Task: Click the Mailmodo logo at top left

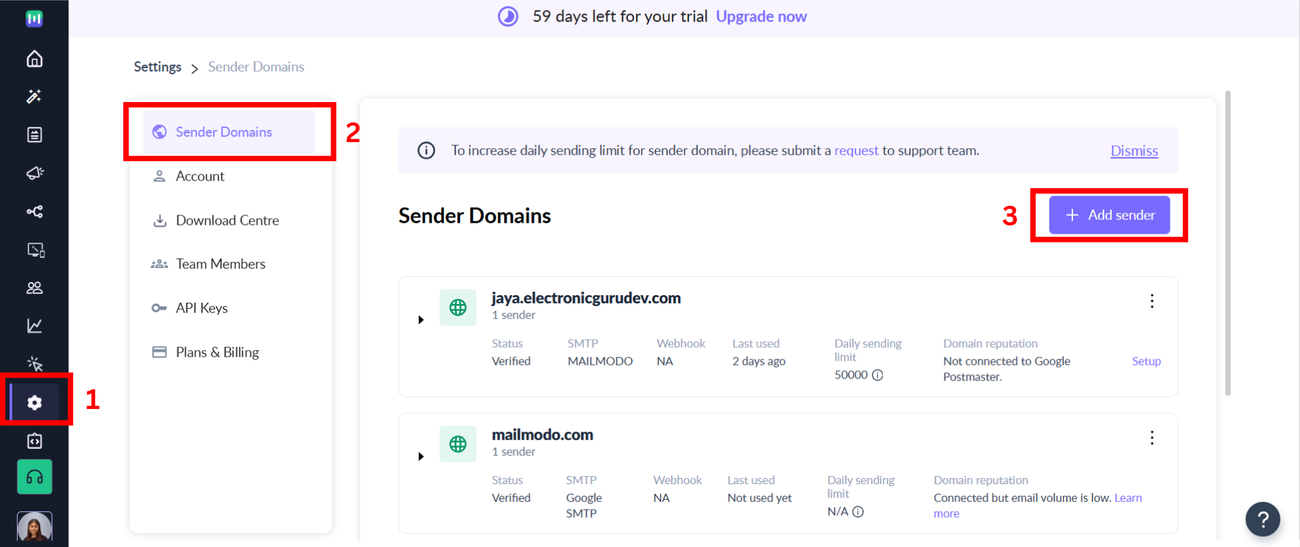Action: pos(34,17)
